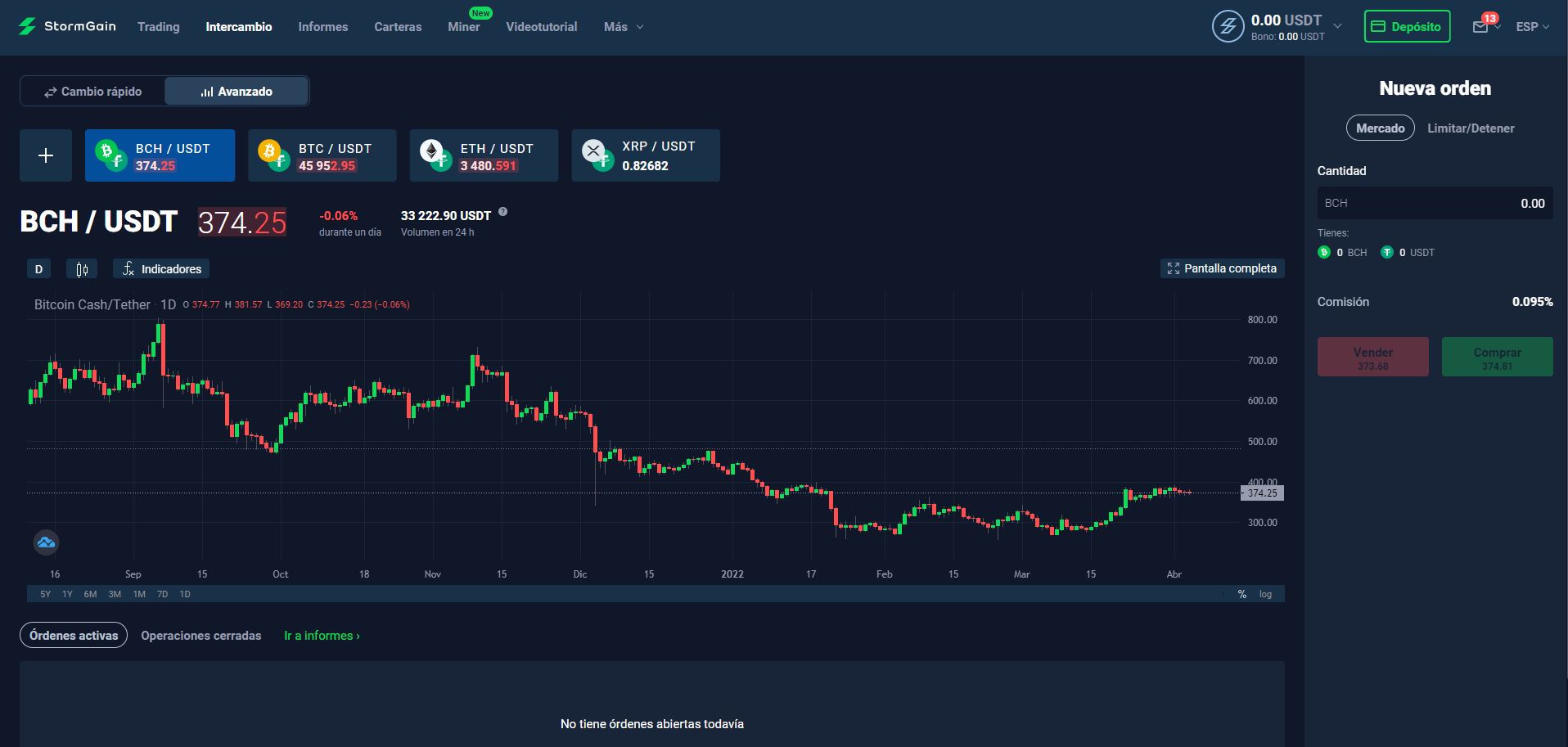
Task: Click the account balance lightning icon
Action: pyautogui.click(x=1228, y=26)
